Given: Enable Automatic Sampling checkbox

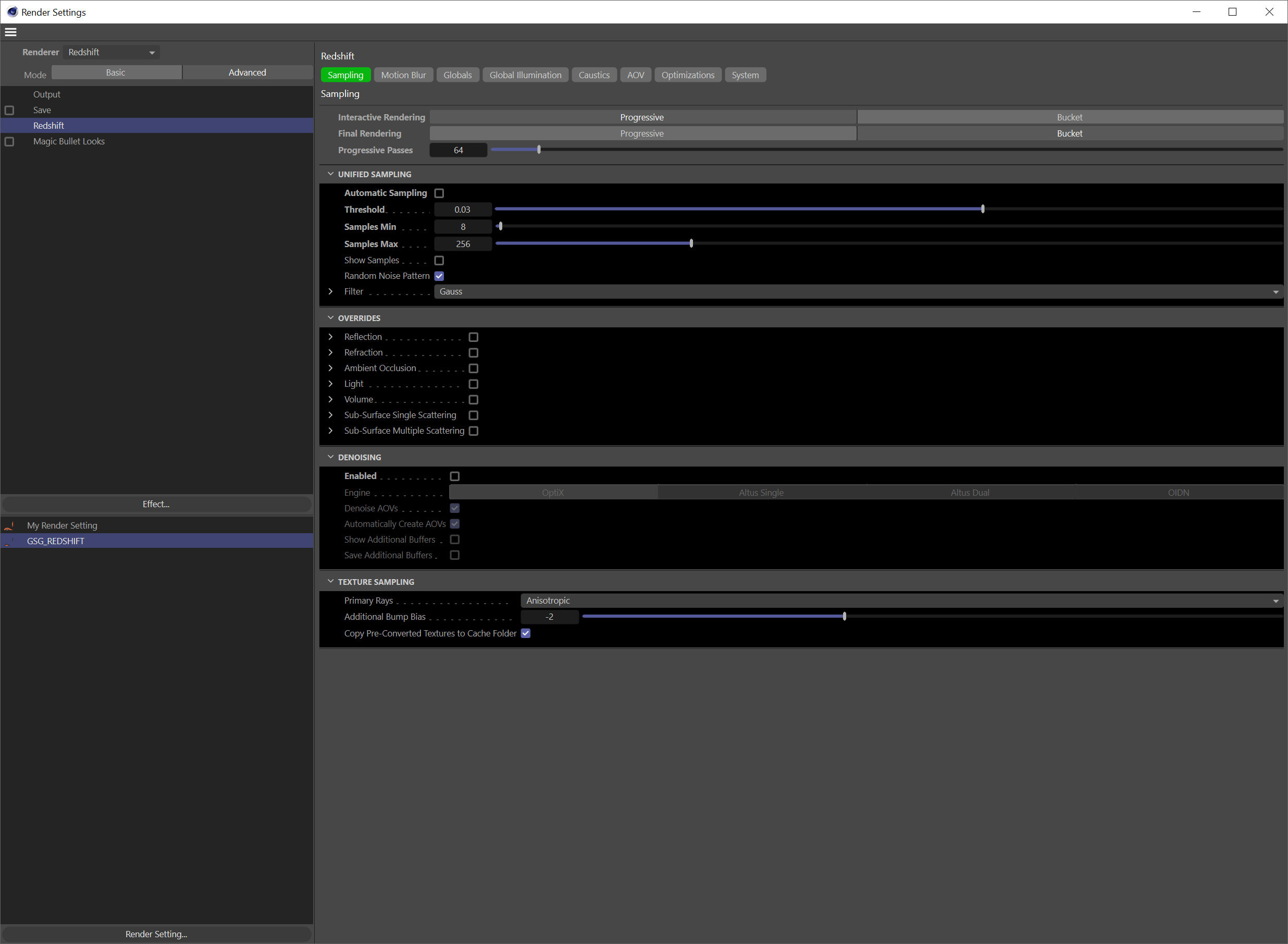Looking at the screenshot, I should pyautogui.click(x=439, y=193).
